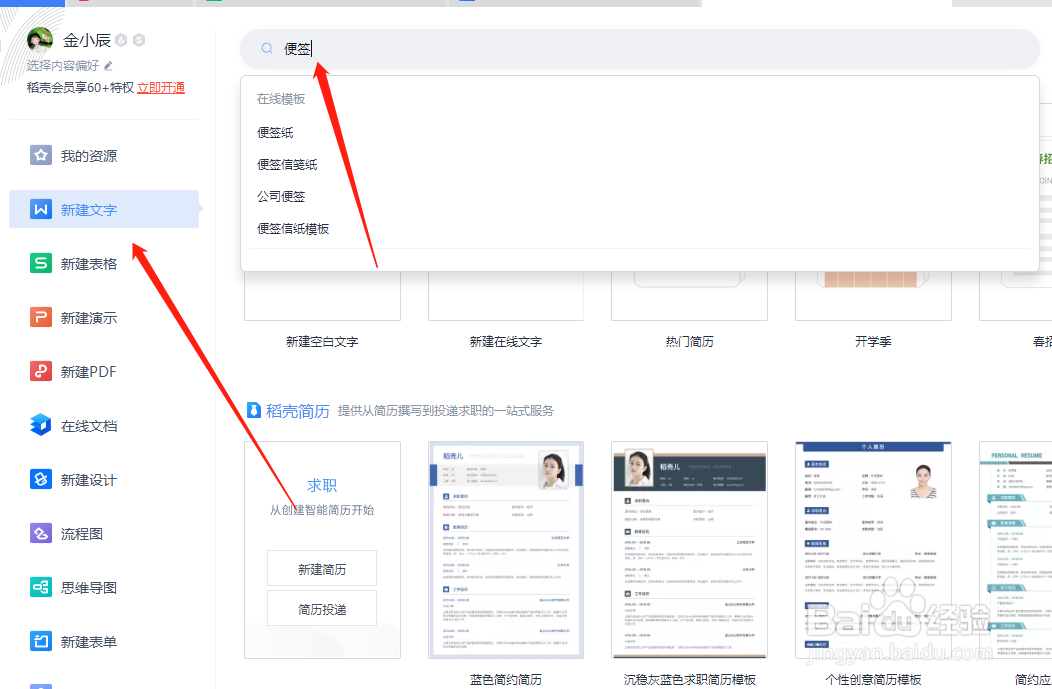The image size is (1052, 689).
Task: Select 新建设计 in the sidebar
Action: [104, 479]
